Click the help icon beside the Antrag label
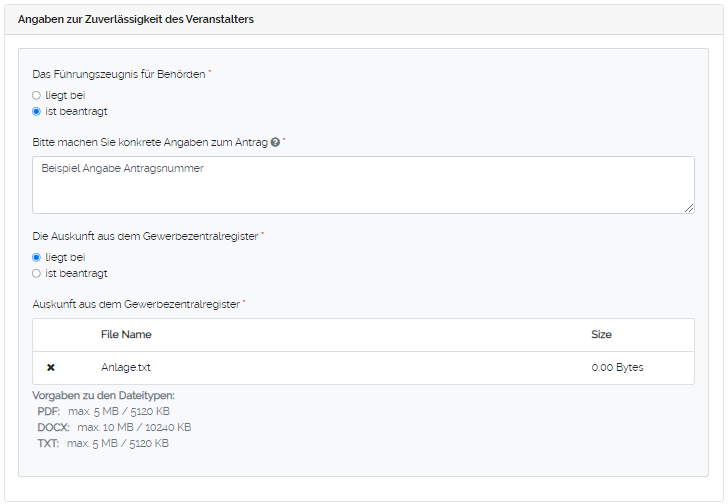The height and width of the screenshot is (504, 728). pos(275,143)
